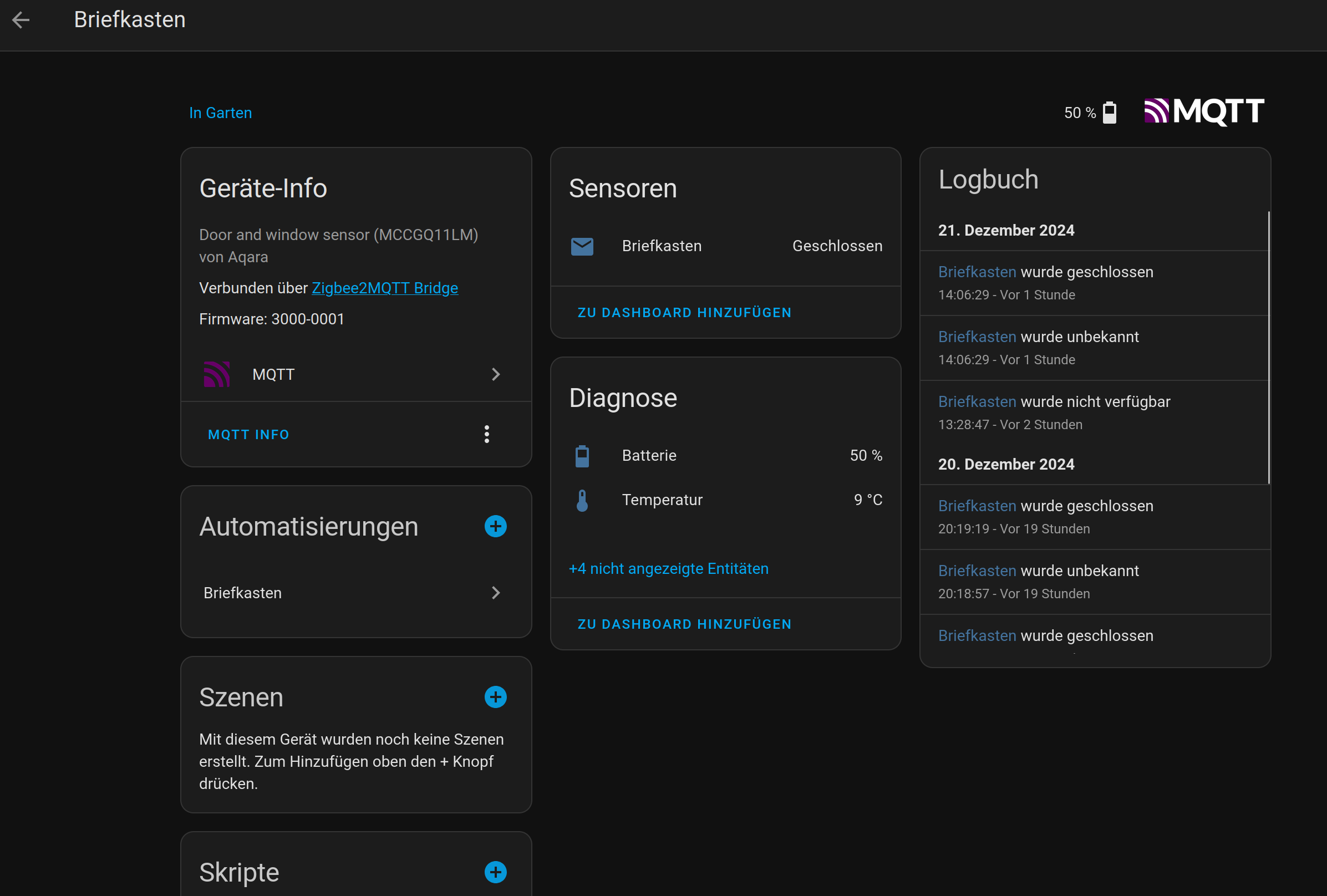Click the Geschlossen state value
Screen dimensions: 1327x896
tap(837, 246)
